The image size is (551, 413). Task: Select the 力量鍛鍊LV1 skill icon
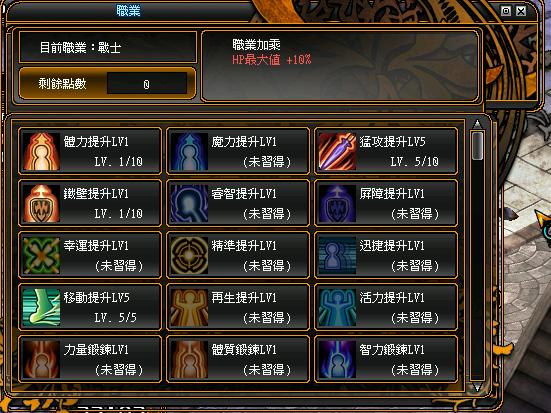(x=41, y=360)
